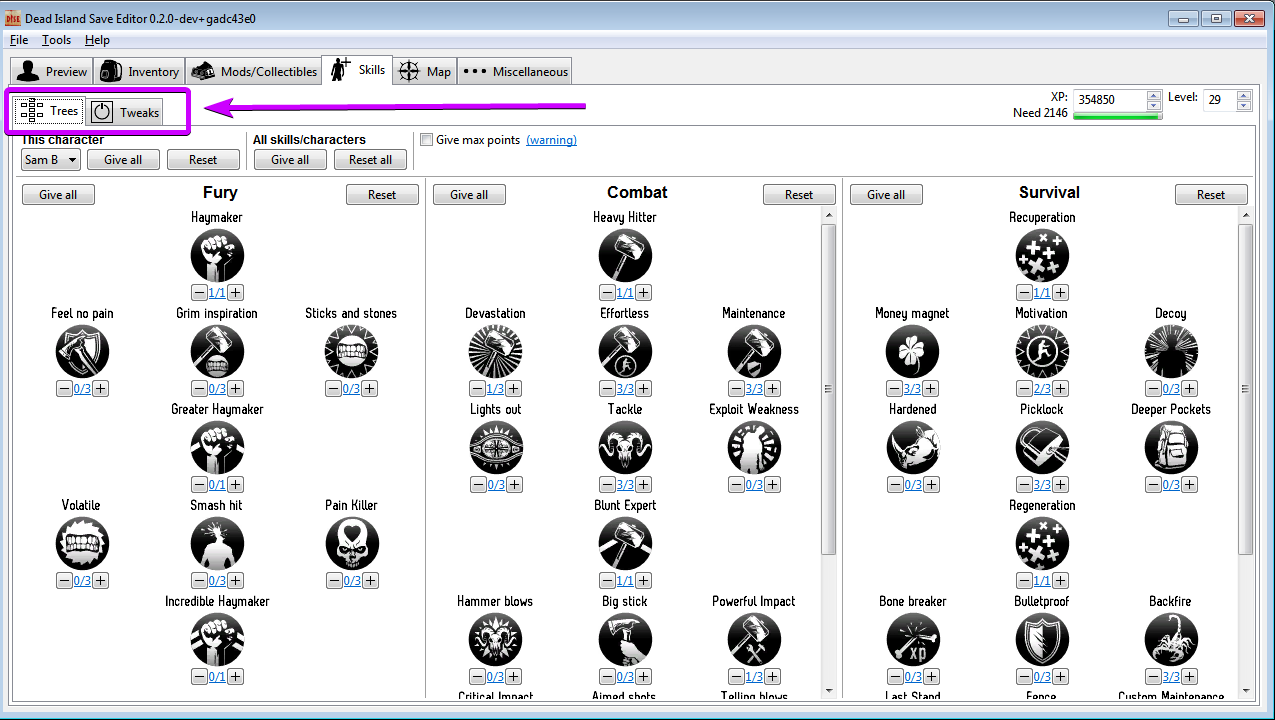This screenshot has width=1275, height=720.
Task: Click the Devastation skill icon
Action: click(495, 351)
